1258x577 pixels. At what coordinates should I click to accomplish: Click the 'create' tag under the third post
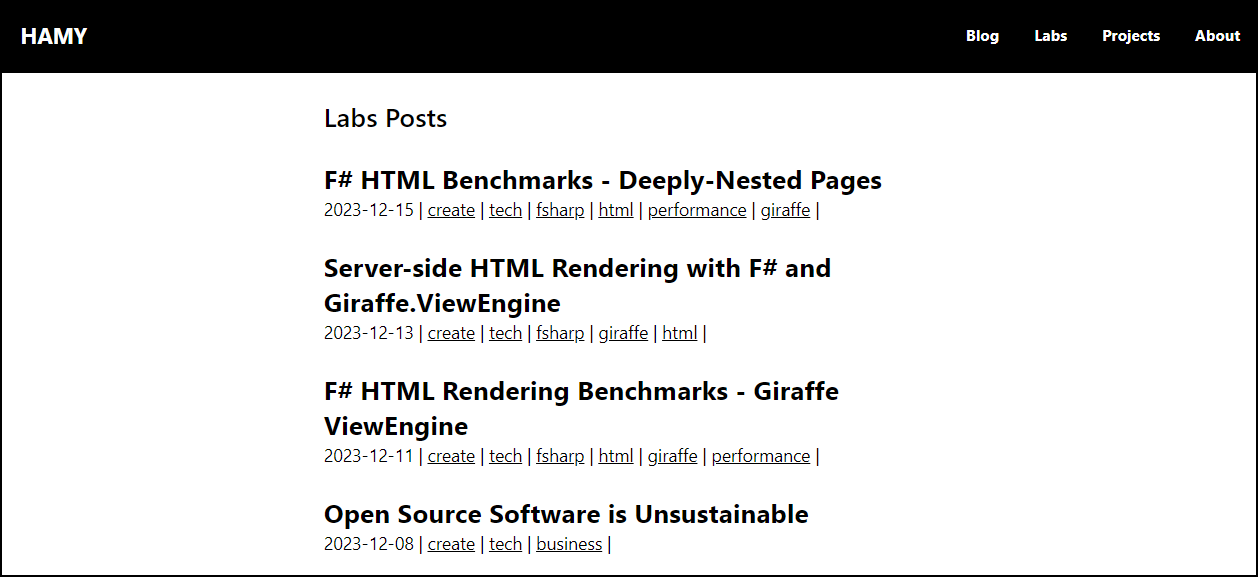(x=451, y=455)
